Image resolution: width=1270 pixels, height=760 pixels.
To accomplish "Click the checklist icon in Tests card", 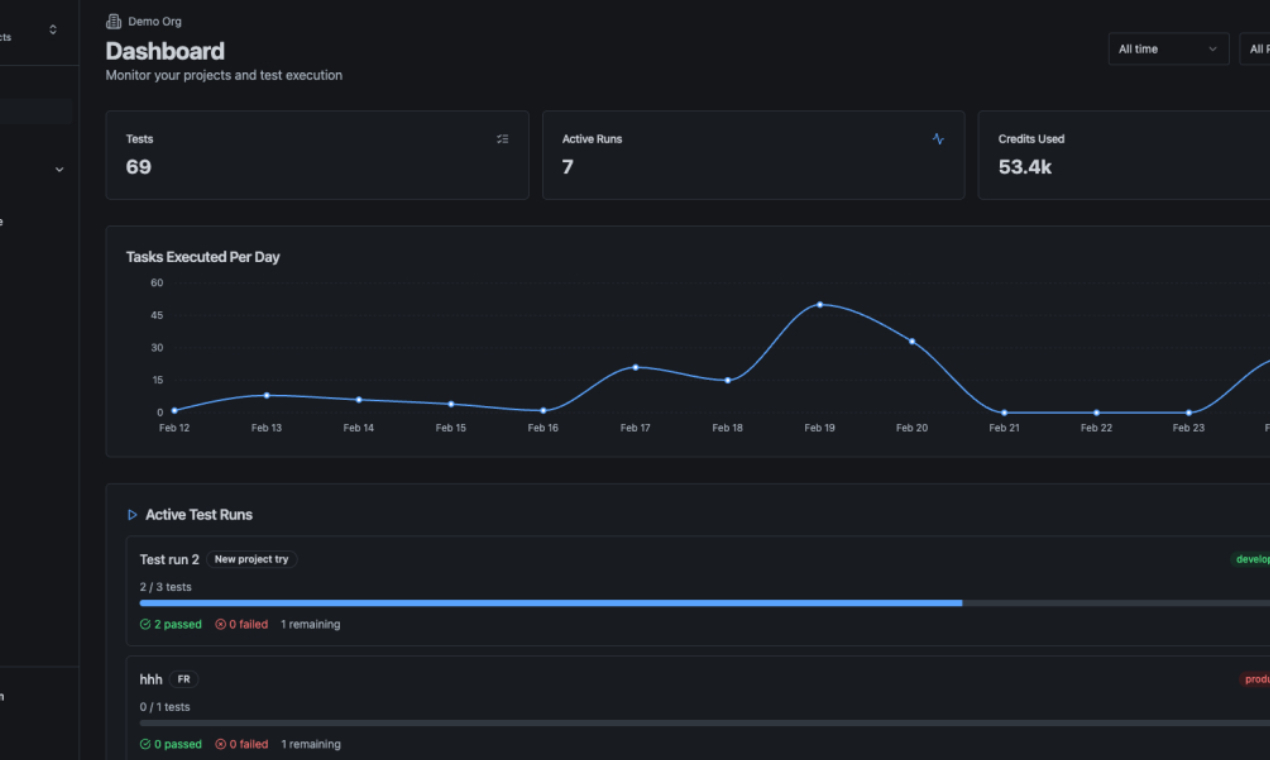I will click(x=503, y=139).
